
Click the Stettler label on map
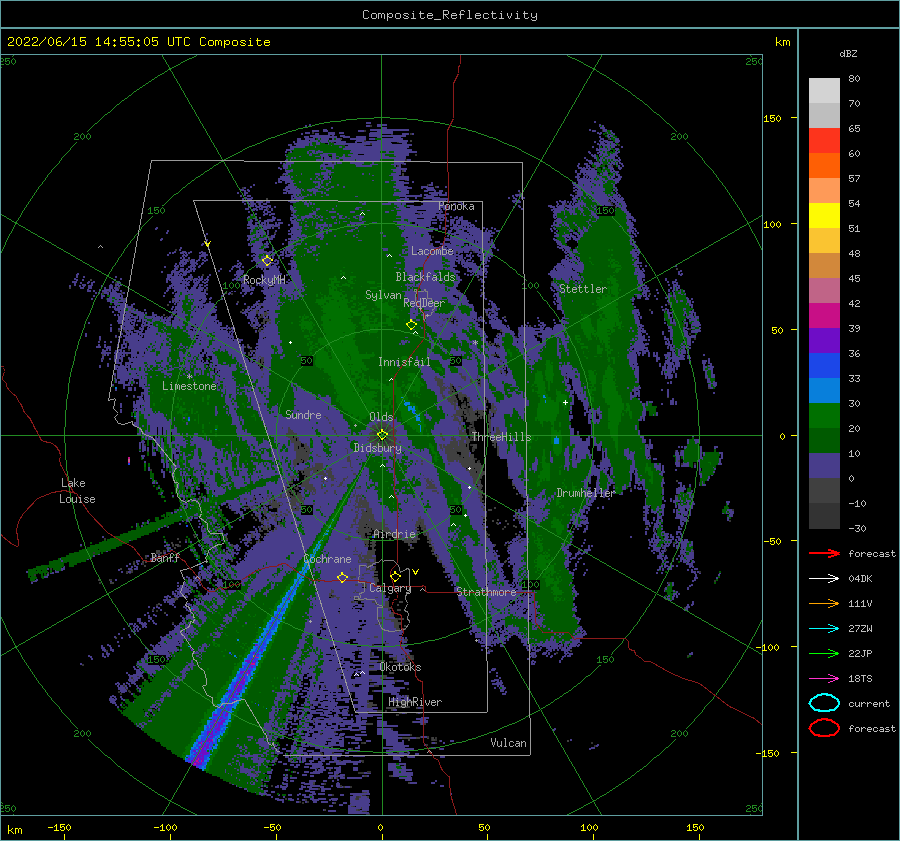(x=583, y=289)
